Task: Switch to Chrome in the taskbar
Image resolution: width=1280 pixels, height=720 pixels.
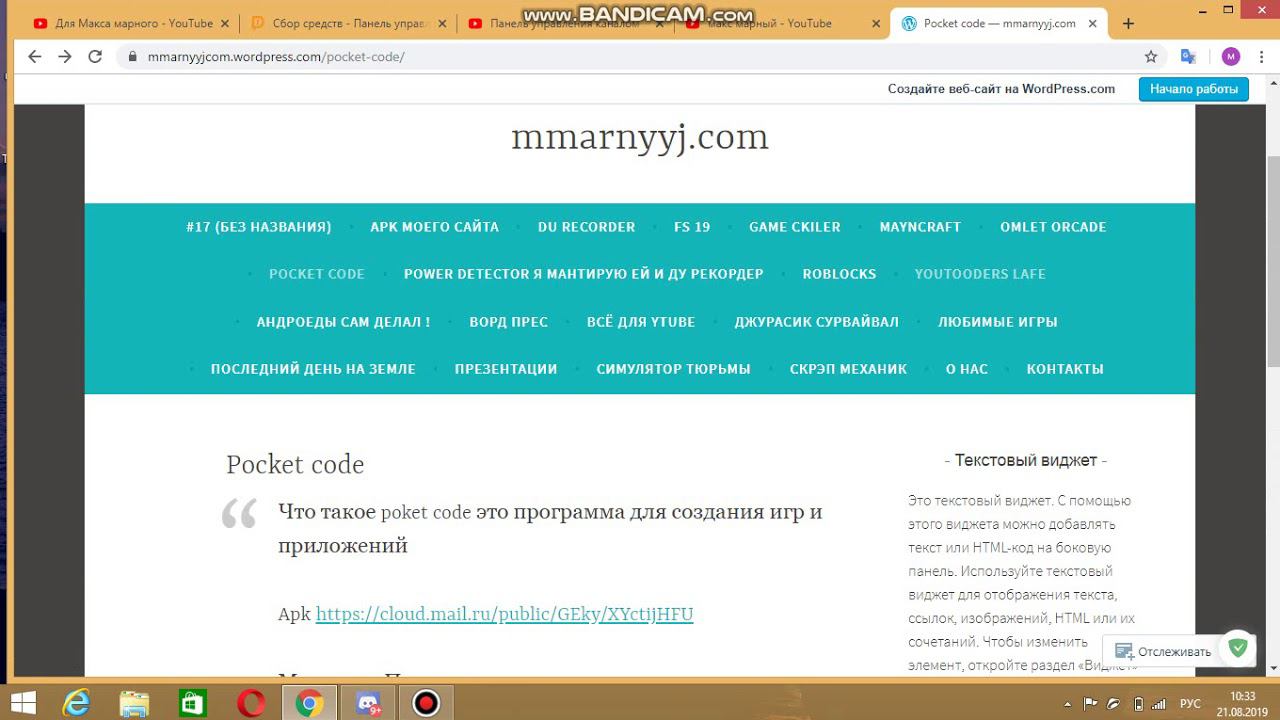Action: pyautogui.click(x=309, y=703)
